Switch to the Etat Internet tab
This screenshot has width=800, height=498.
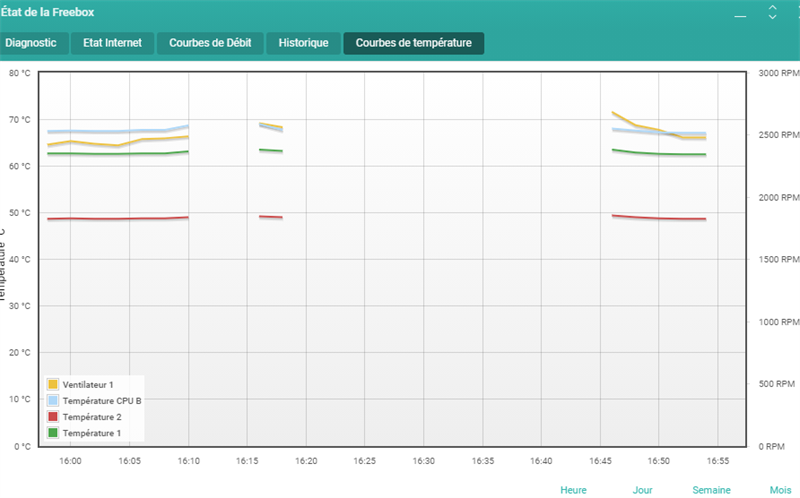(x=112, y=43)
